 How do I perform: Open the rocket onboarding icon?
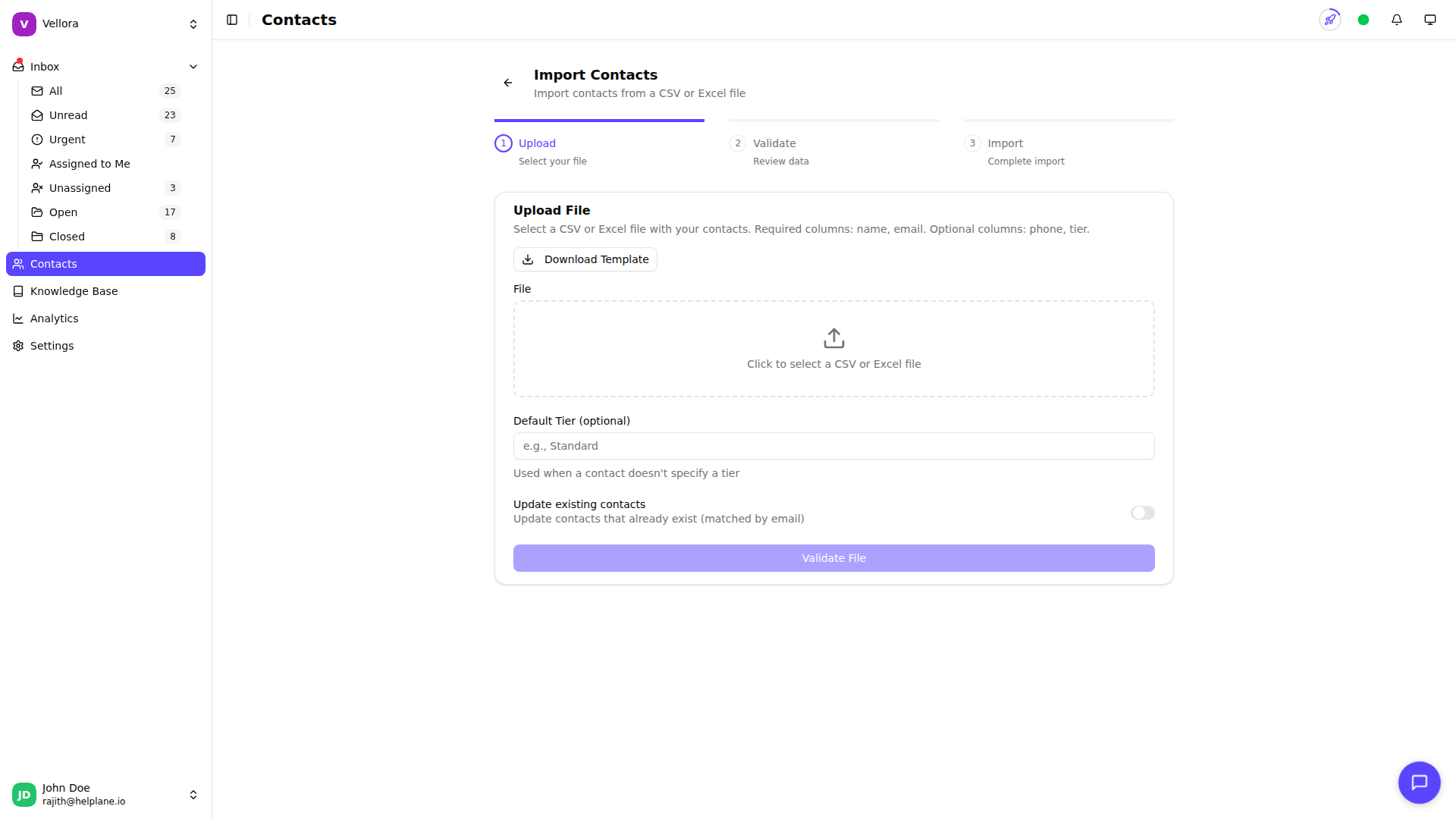pyautogui.click(x=1330, y=20)
